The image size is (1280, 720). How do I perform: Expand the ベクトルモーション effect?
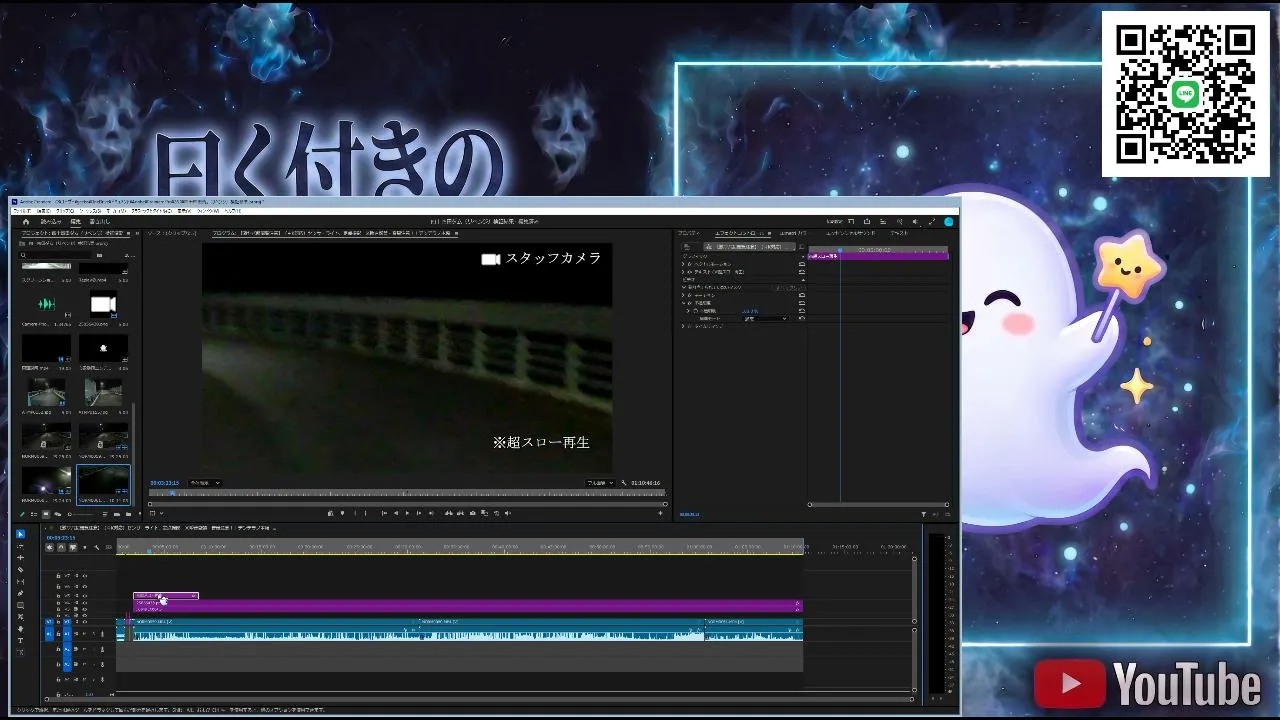click(683, 263)
